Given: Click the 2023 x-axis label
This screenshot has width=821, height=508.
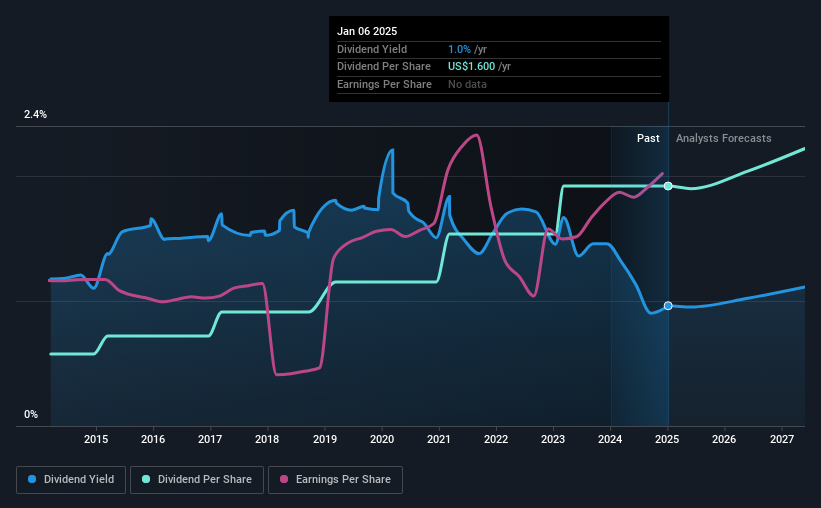Looking at the screenshot, I should (x=553, y=439).
